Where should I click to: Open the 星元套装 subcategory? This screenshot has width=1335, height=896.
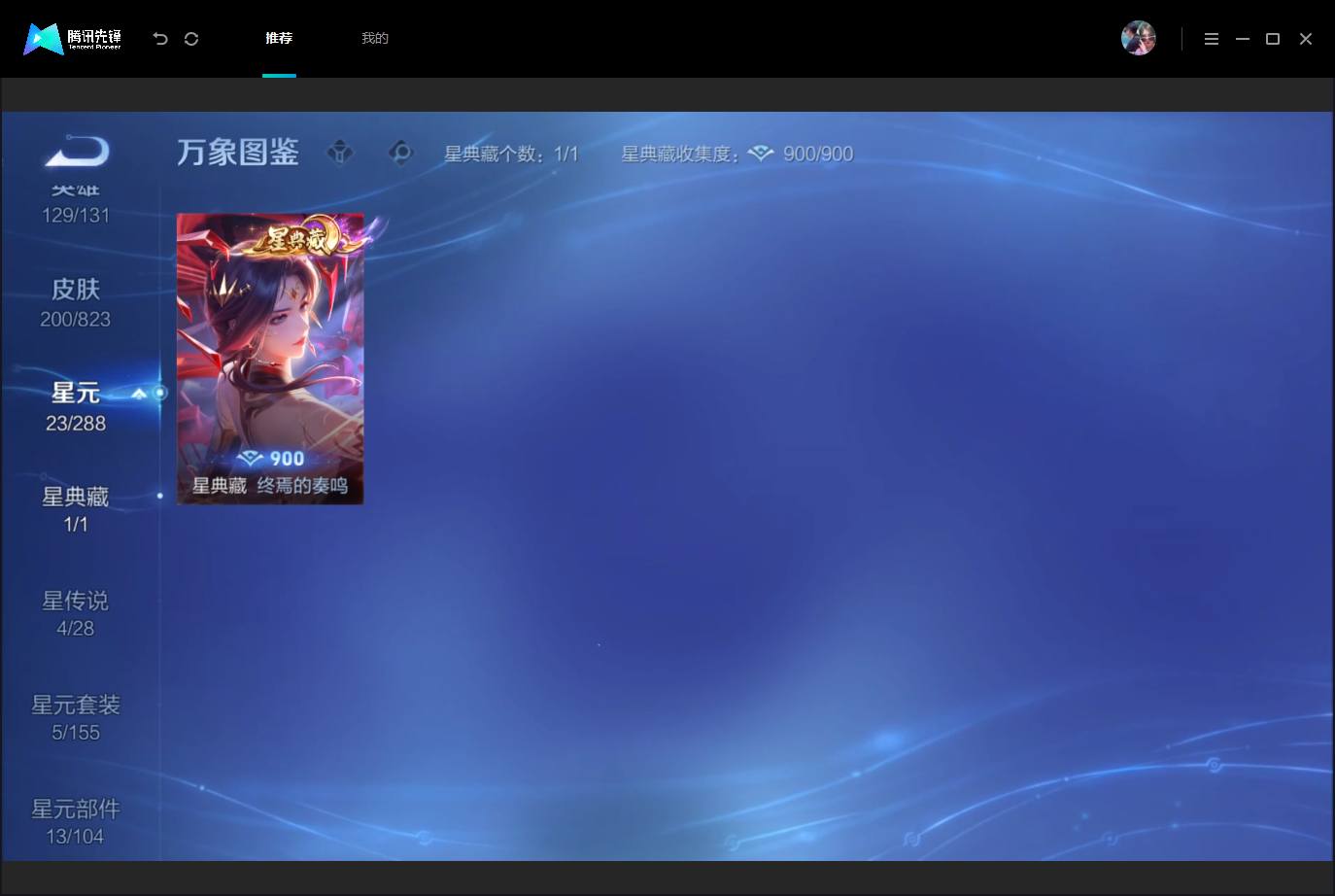(76, 717)
